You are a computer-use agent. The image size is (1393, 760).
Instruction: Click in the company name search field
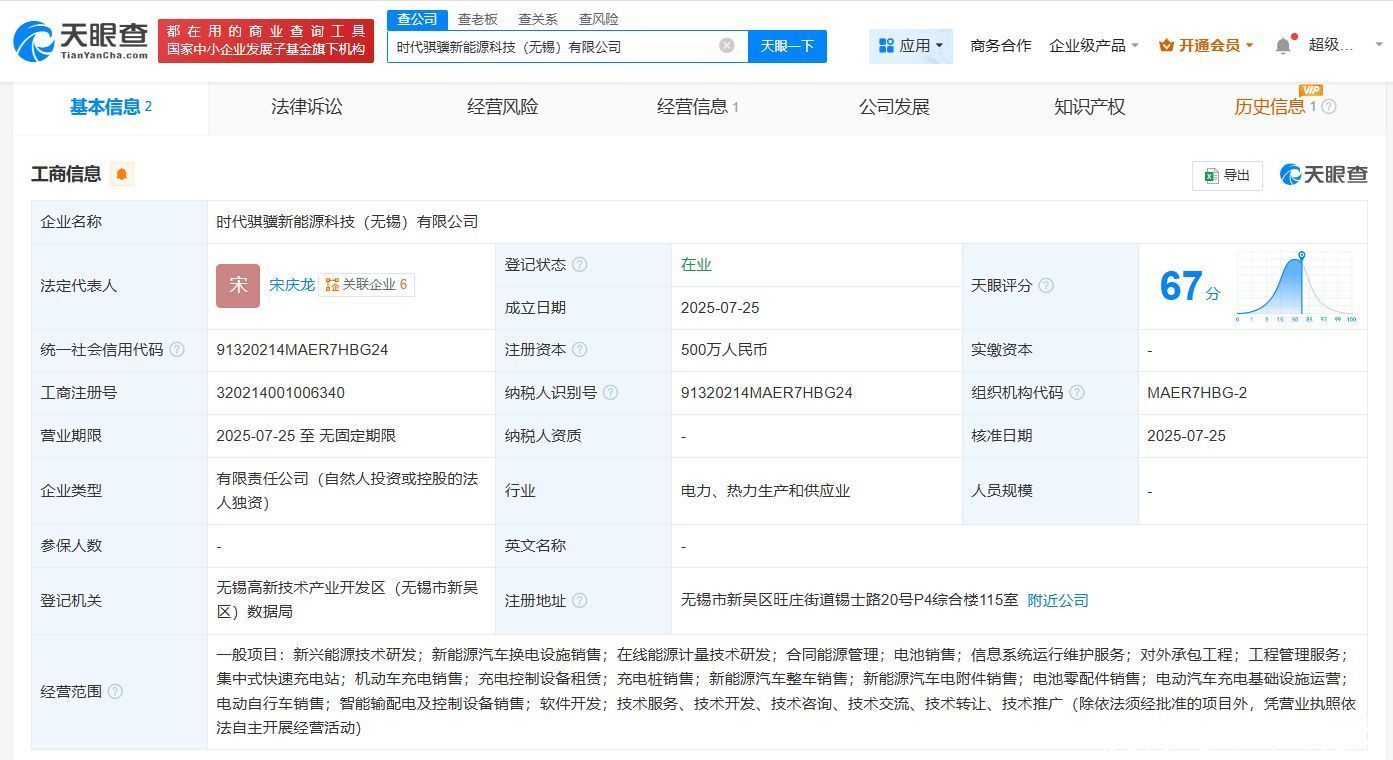point(550,46)
